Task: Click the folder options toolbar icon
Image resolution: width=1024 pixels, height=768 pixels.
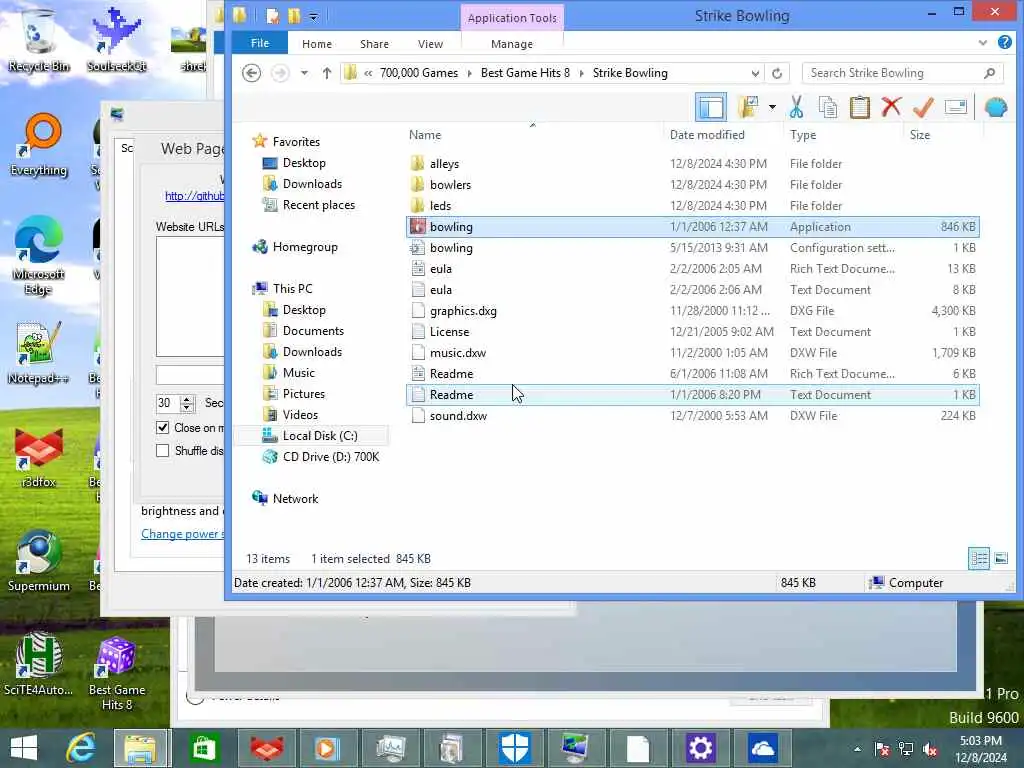Action: 748,107
